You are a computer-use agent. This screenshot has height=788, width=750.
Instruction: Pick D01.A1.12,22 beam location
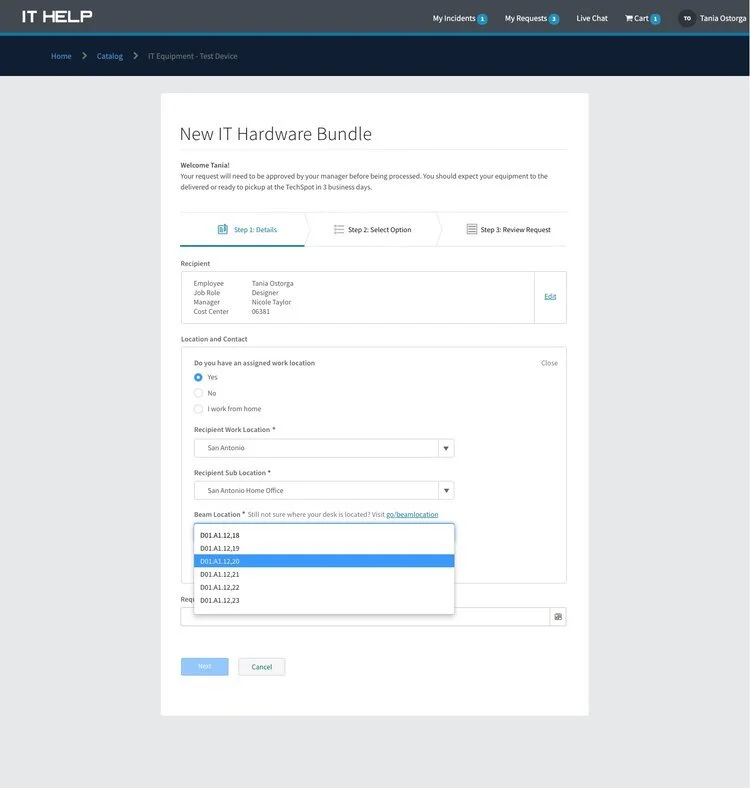324,587
